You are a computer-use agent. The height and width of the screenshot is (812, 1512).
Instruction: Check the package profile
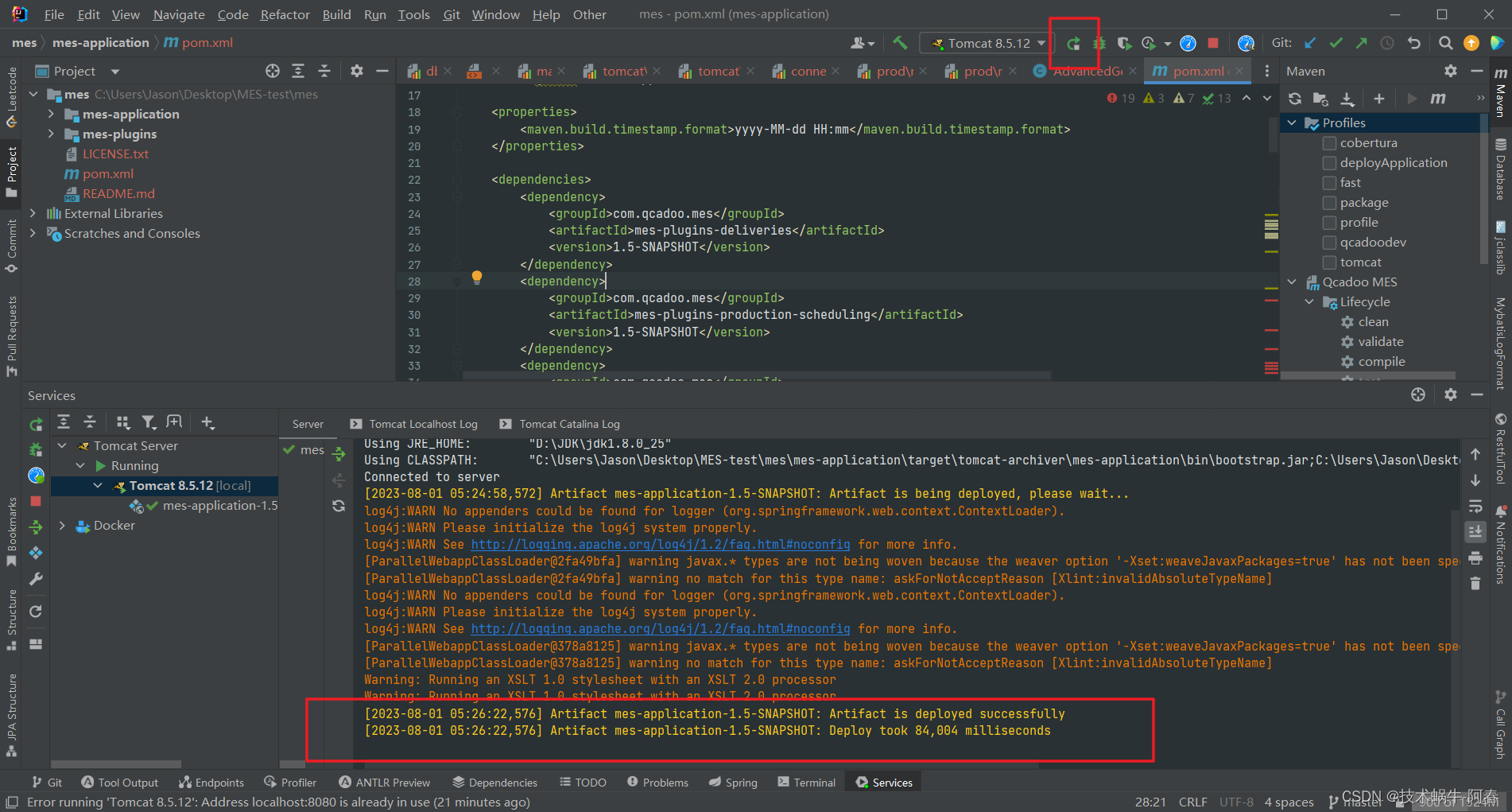pos(1329,203)
